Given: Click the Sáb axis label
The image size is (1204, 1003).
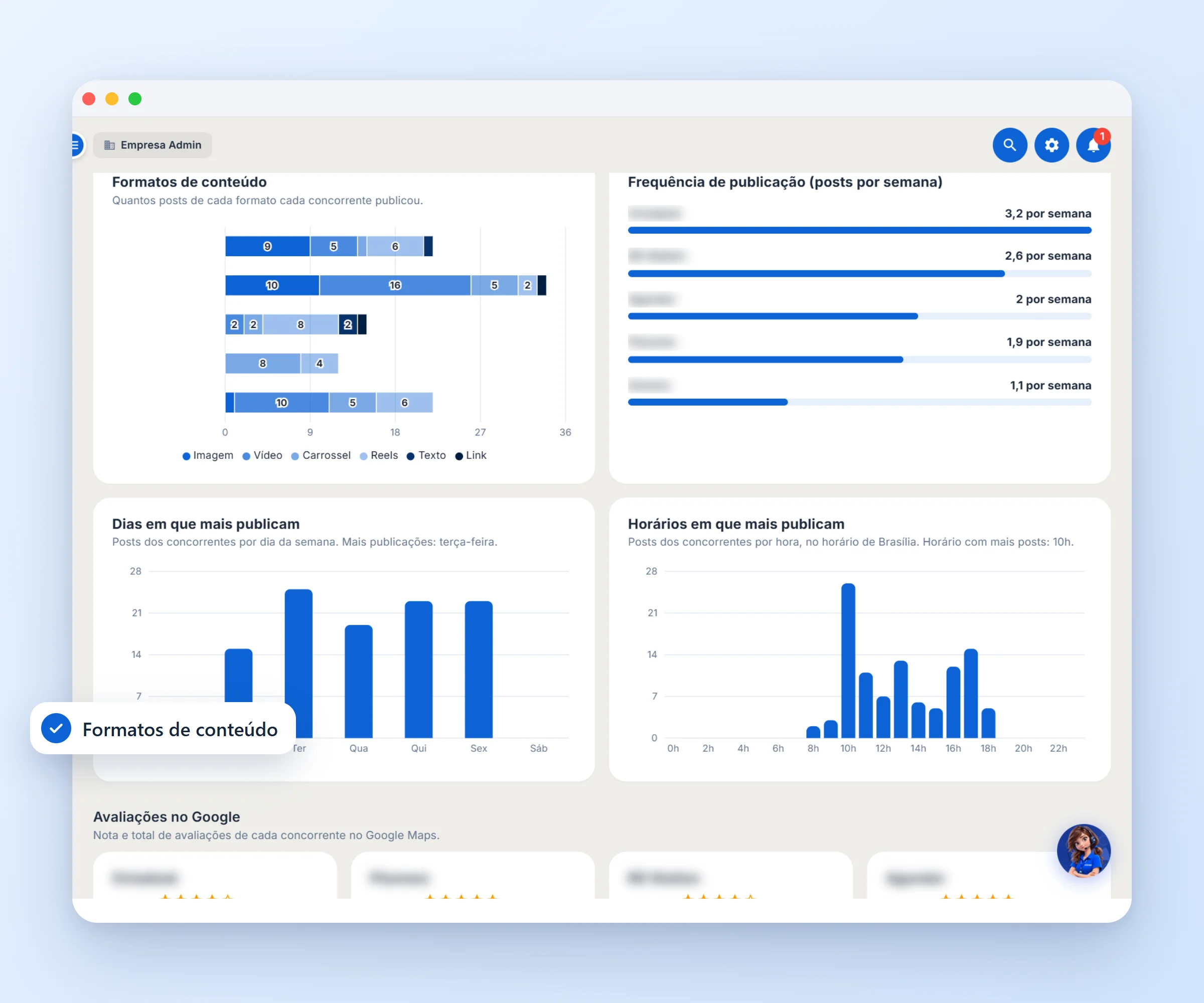Looking at the screenshot, I should point(539,749).
